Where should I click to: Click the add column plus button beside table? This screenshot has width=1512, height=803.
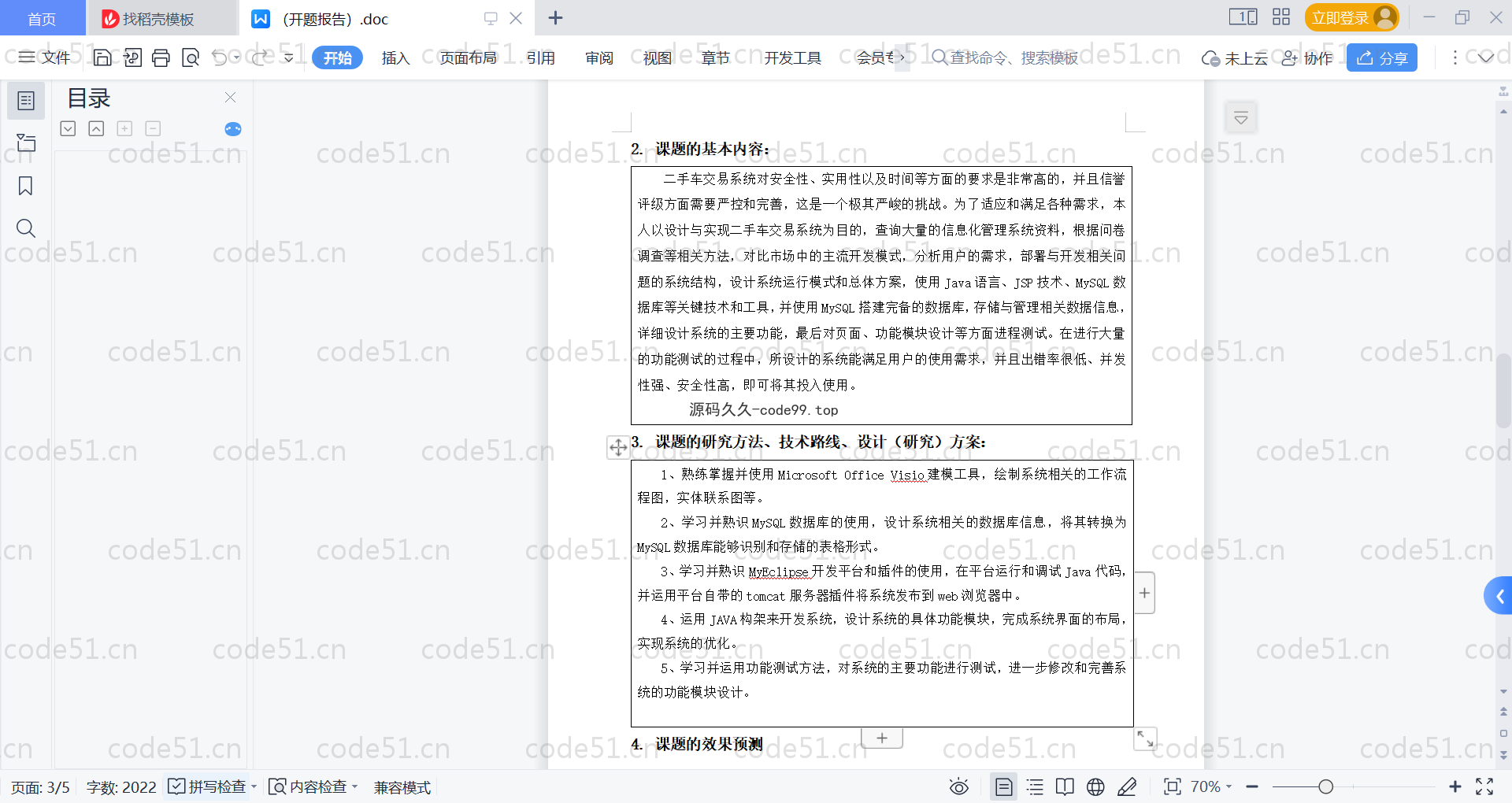coord(1144,593)
